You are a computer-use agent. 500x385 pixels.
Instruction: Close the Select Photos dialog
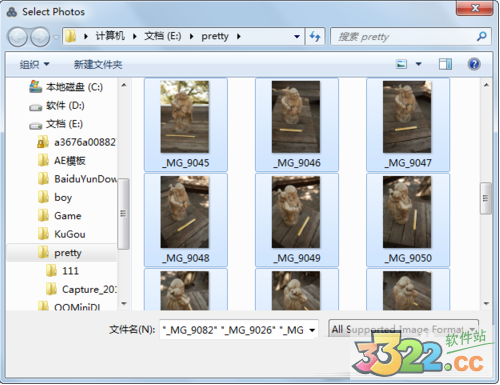475,8
